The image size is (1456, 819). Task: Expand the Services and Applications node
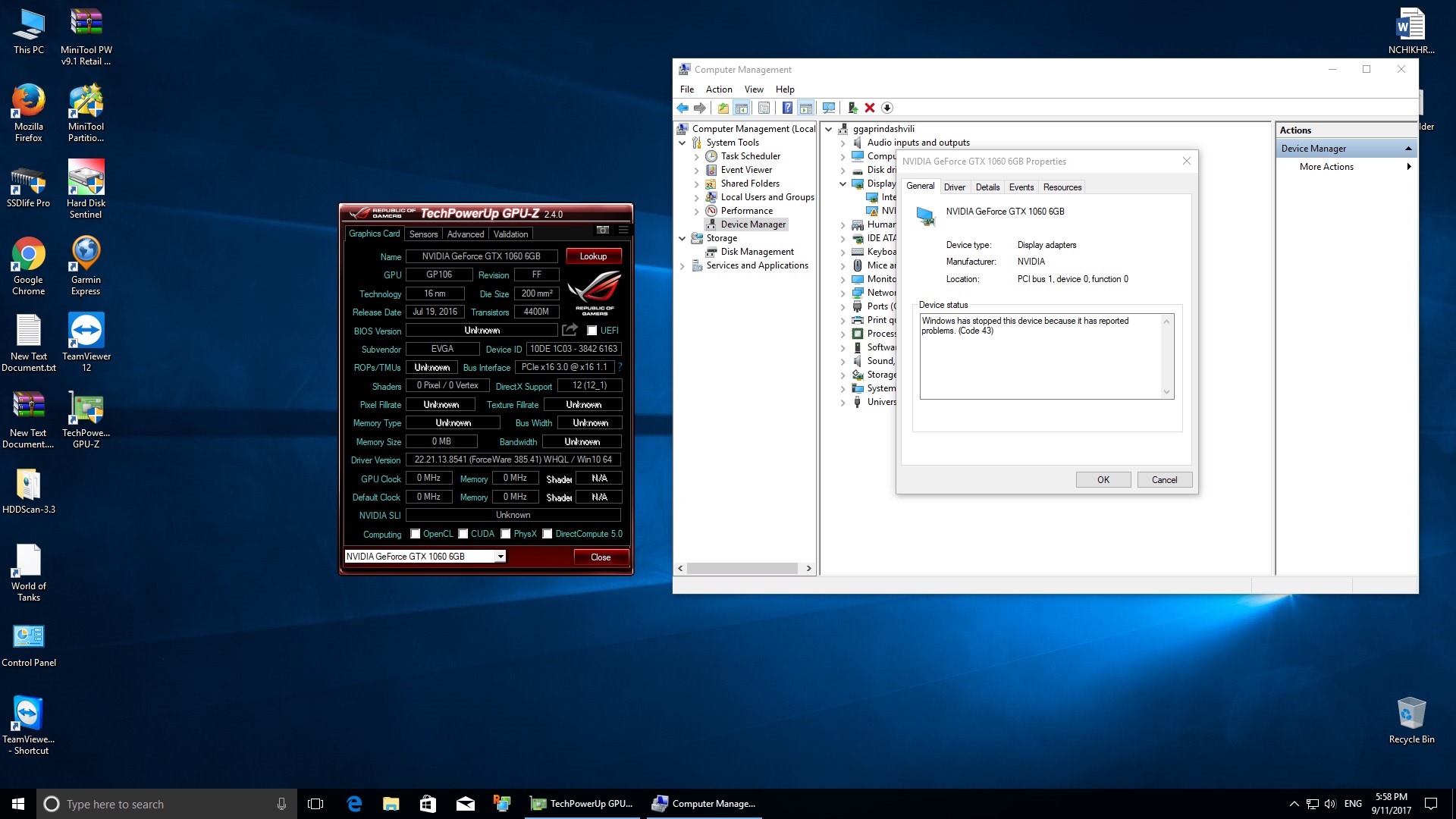tap(682, 265)
